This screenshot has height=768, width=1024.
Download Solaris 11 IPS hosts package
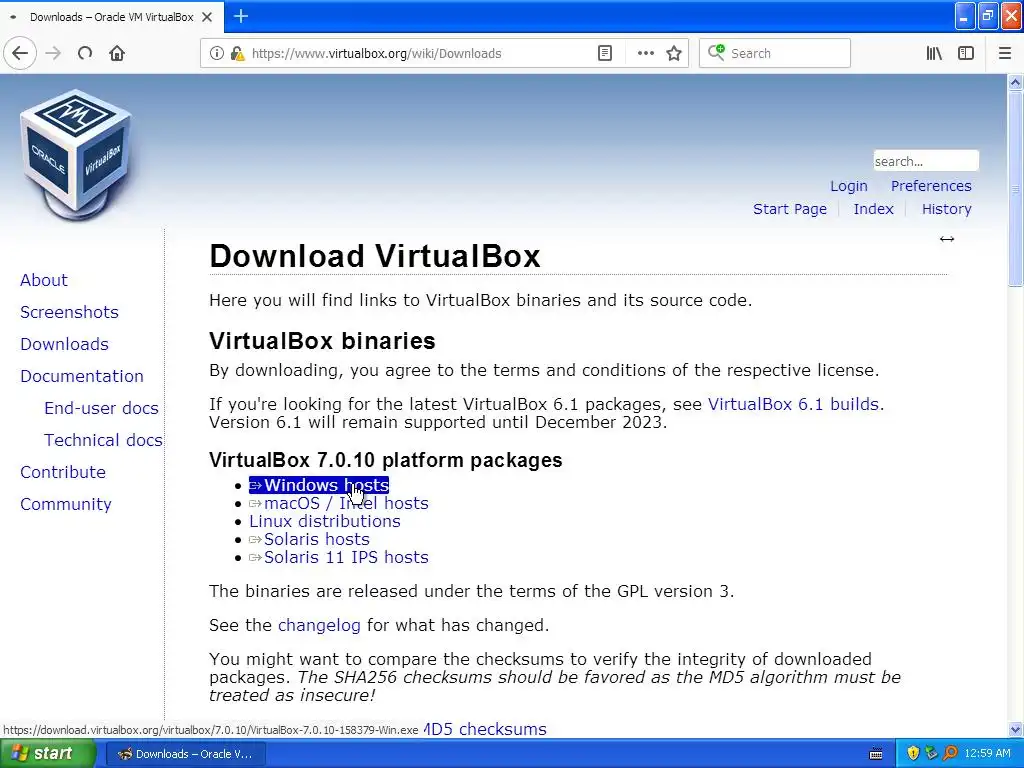(339, 557)
